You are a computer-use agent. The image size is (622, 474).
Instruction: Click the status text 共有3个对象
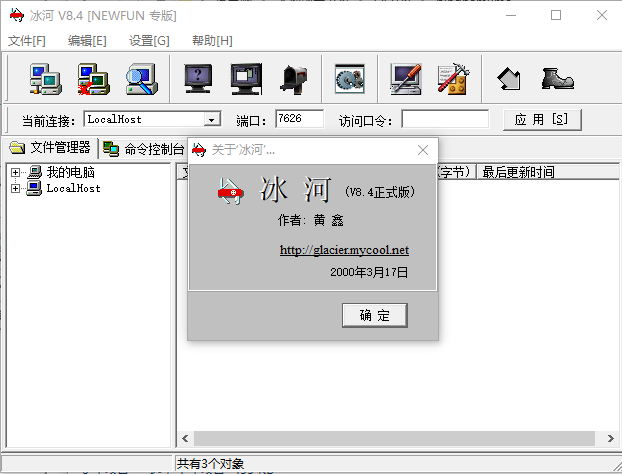210,463
